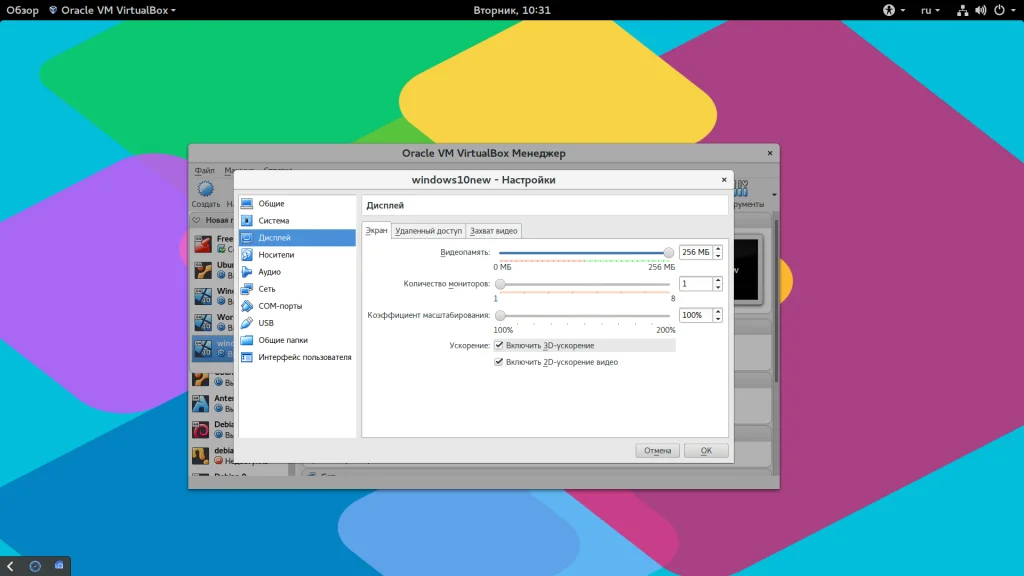Confirm settings with the OK button
This screenshot has height=576, width=1024.
pyautogui.click(x=706, y=451)
